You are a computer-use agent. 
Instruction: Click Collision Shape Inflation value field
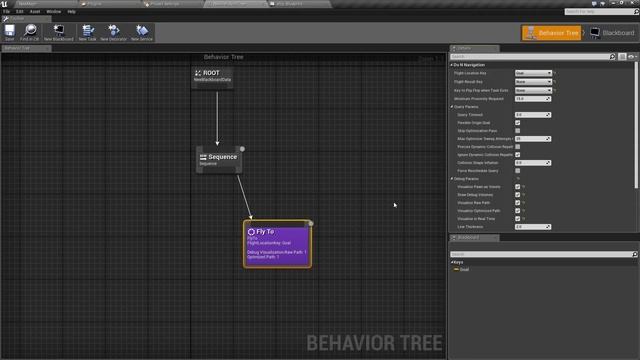[533, 163]
